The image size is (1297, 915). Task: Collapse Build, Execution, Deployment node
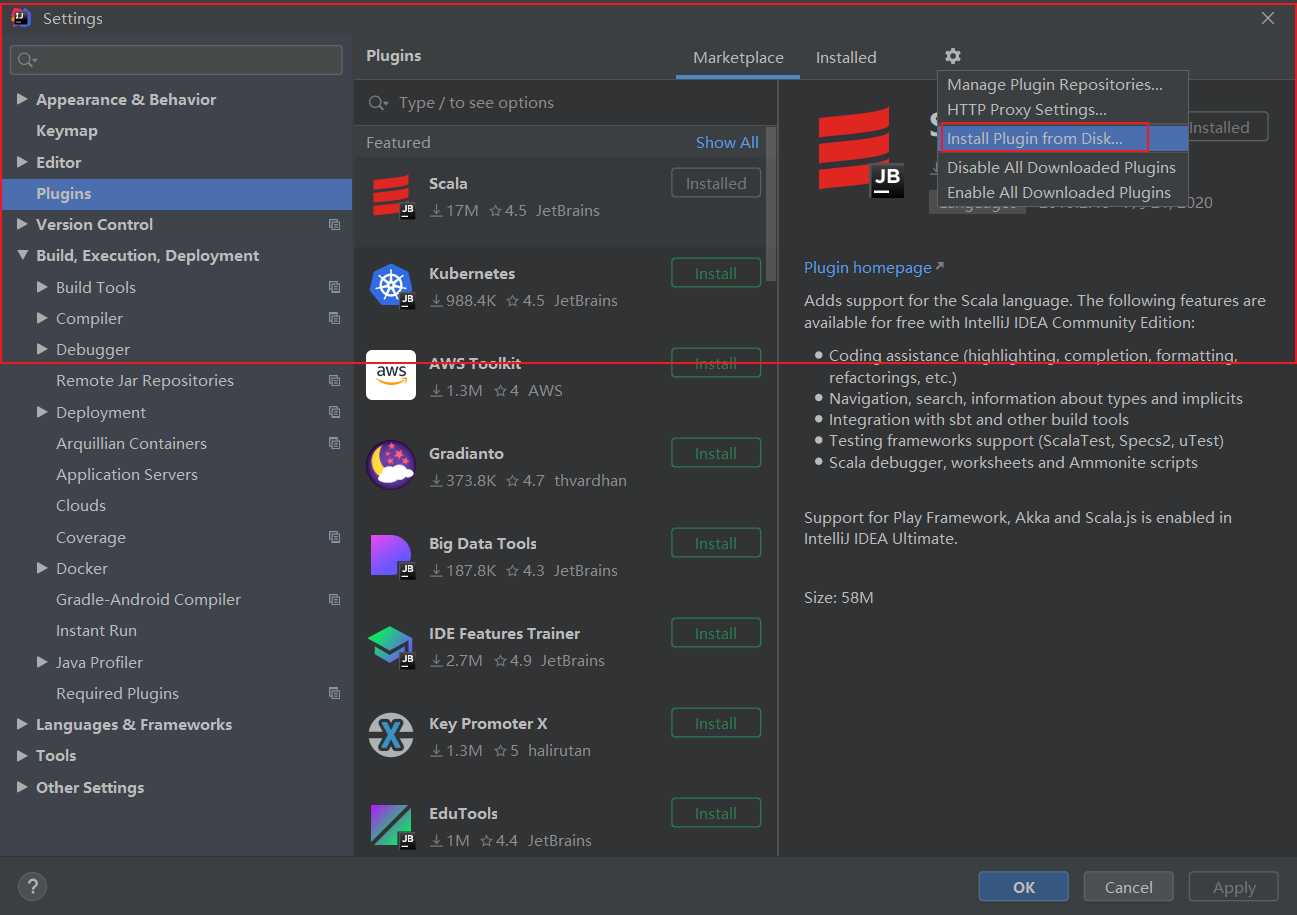[22, 255]
